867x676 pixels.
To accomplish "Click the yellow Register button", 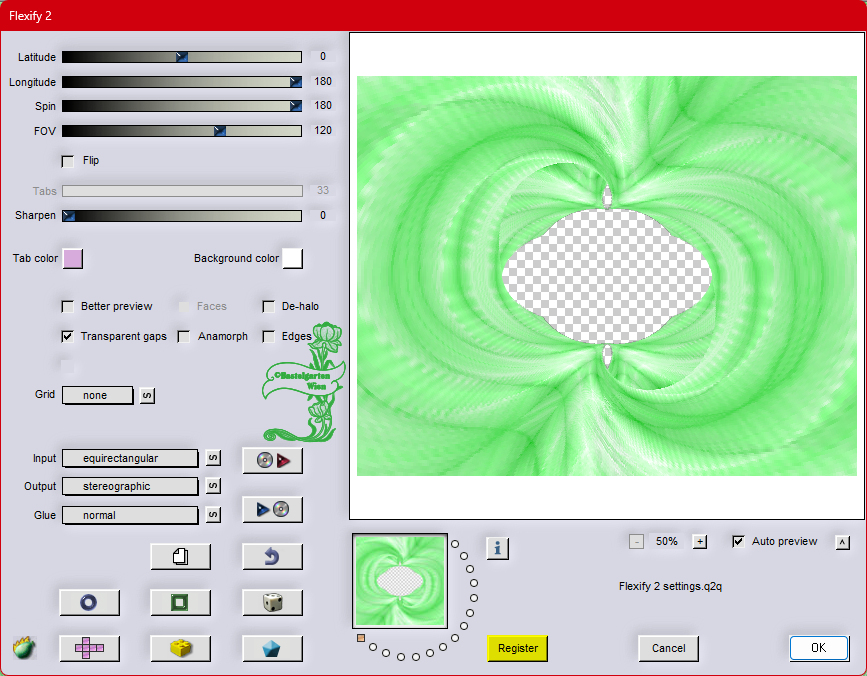I will [x=518, y=648].
